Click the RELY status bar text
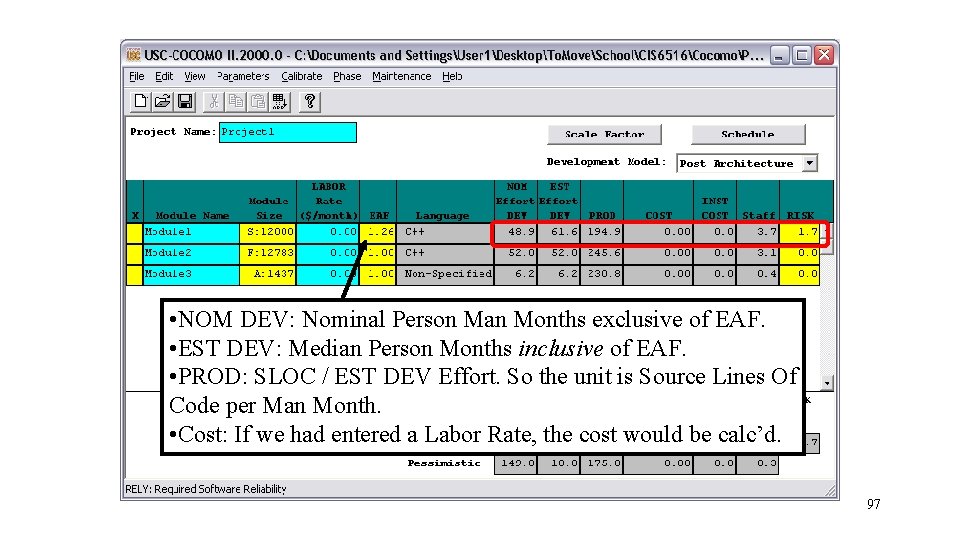 click(206, 489)
